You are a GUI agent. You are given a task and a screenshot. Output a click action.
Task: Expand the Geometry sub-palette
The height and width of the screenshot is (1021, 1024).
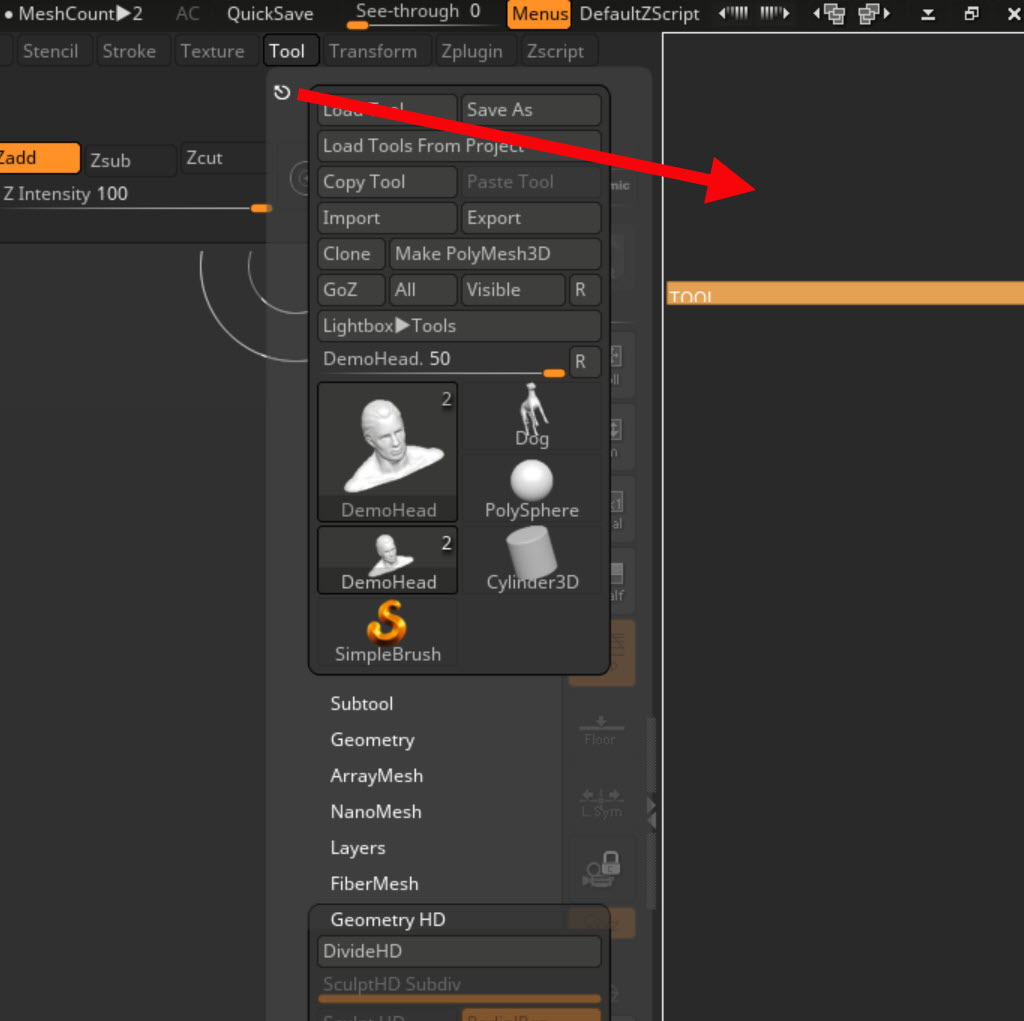(x=372, y=739)
